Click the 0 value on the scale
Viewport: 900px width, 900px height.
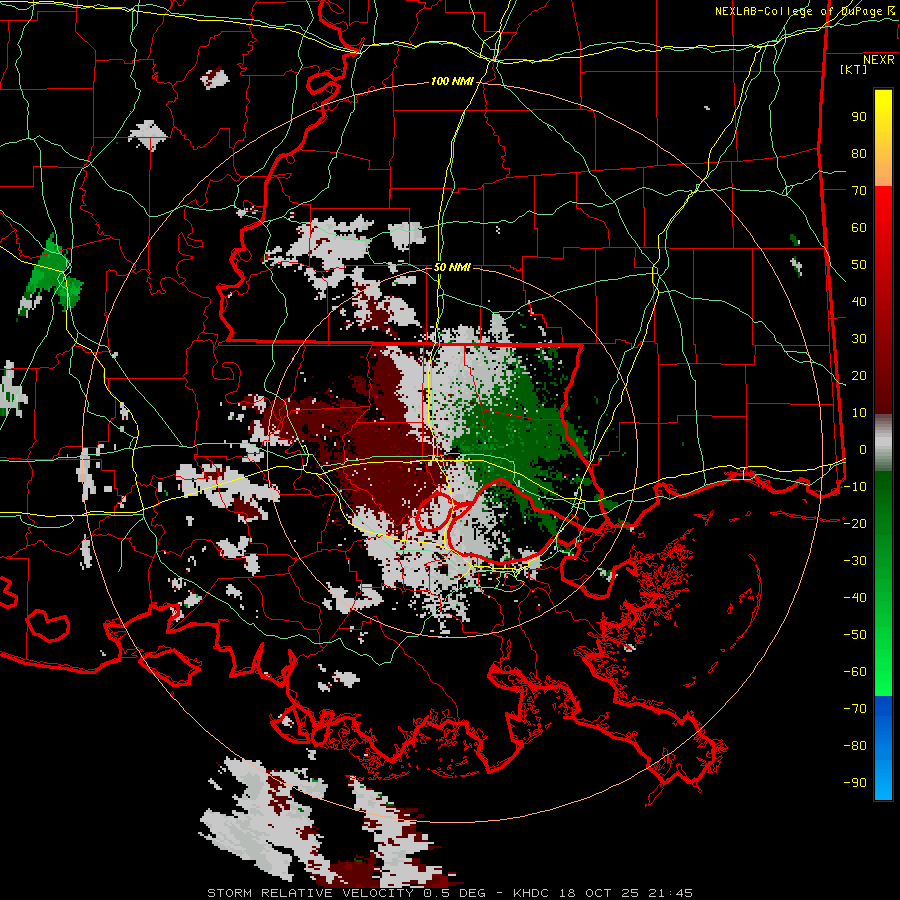click(863, 449)
